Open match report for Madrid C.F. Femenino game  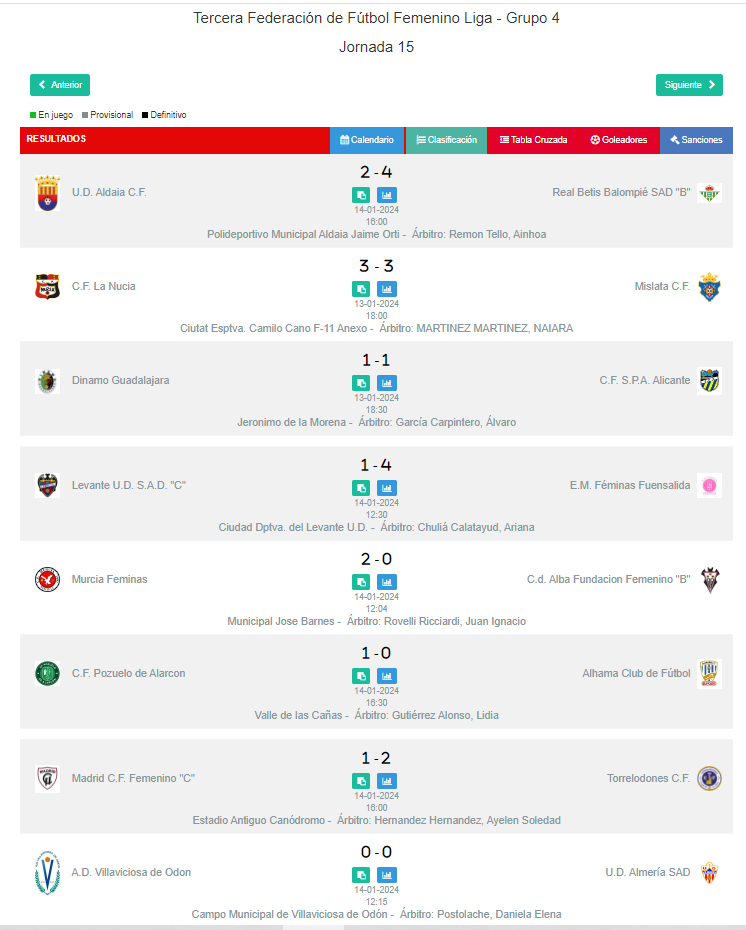361,781
